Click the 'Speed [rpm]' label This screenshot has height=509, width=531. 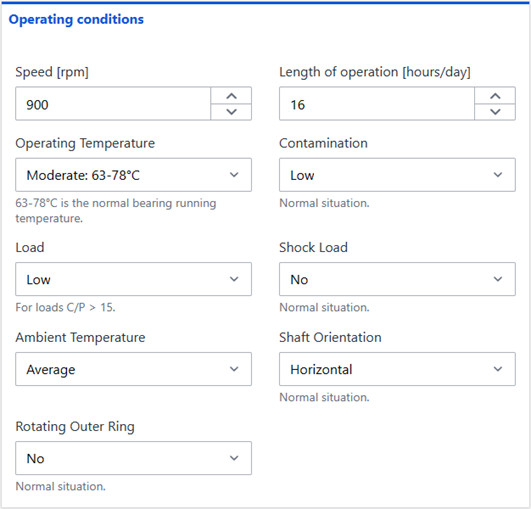pyautogui.click(x=52, y=72)
